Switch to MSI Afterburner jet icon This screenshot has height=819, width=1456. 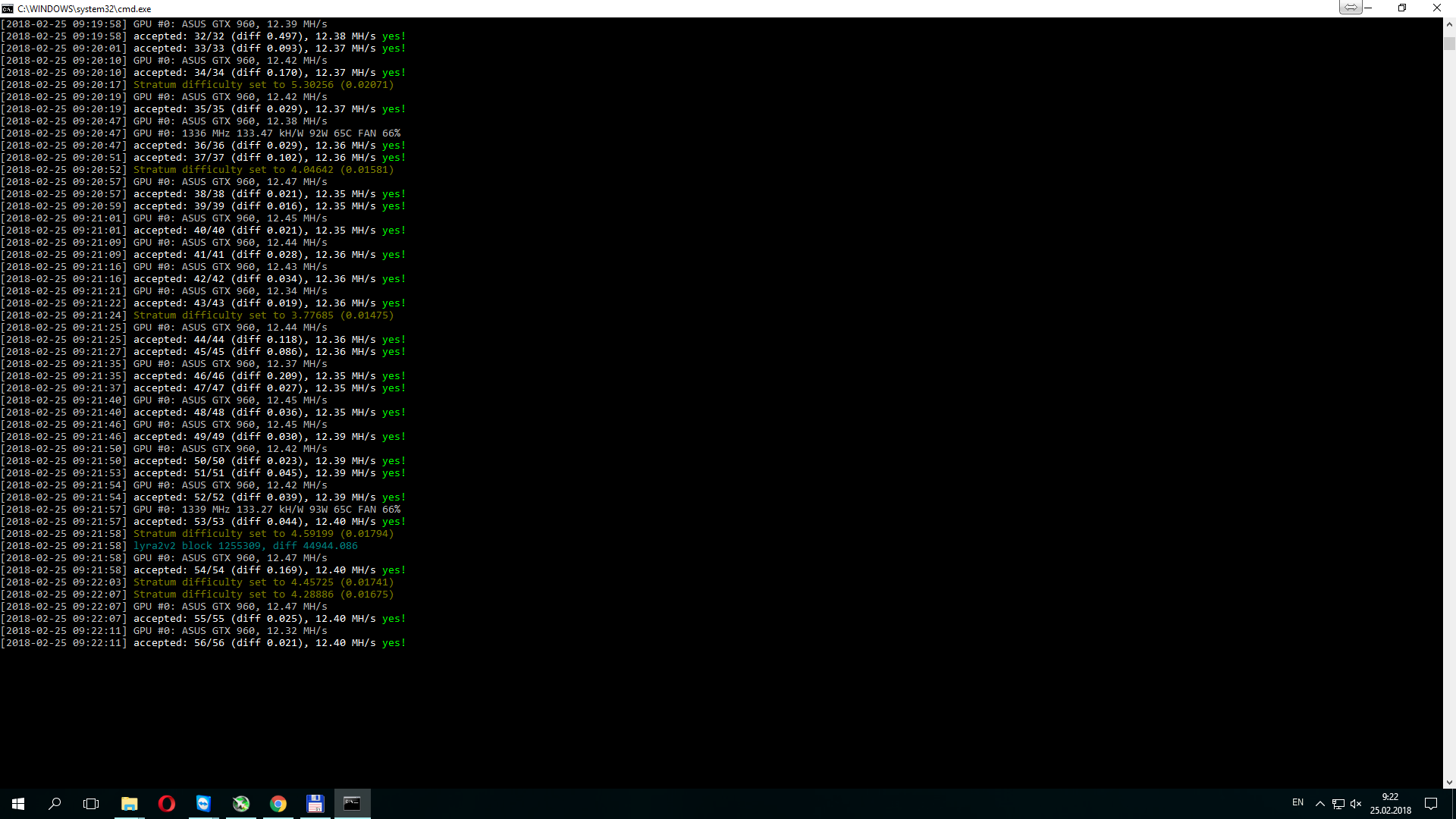tap(241, 804)
